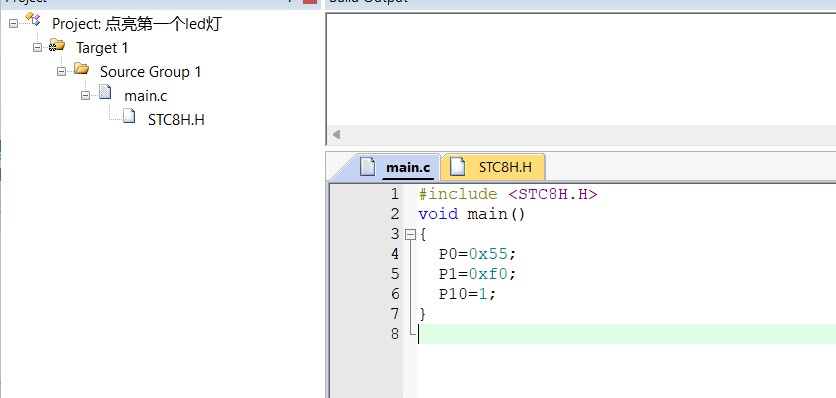Fold the main function code block
This screenshot has width=836, height=398.
click(410, 234)
